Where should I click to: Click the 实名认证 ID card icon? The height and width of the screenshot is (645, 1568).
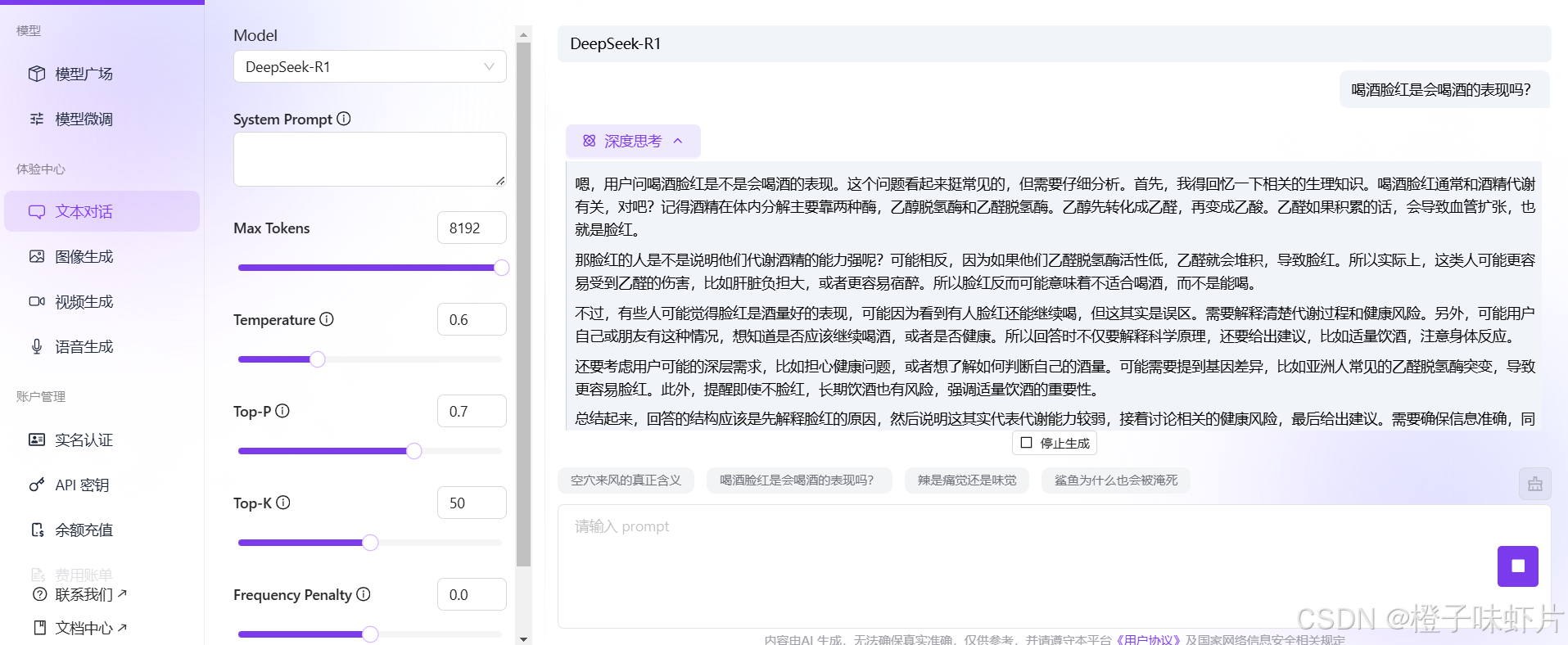pos(37,440)
